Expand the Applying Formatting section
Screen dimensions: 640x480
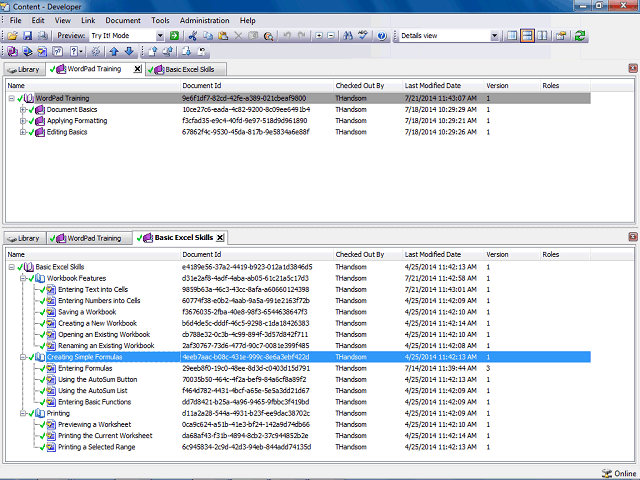click(23, 121)
